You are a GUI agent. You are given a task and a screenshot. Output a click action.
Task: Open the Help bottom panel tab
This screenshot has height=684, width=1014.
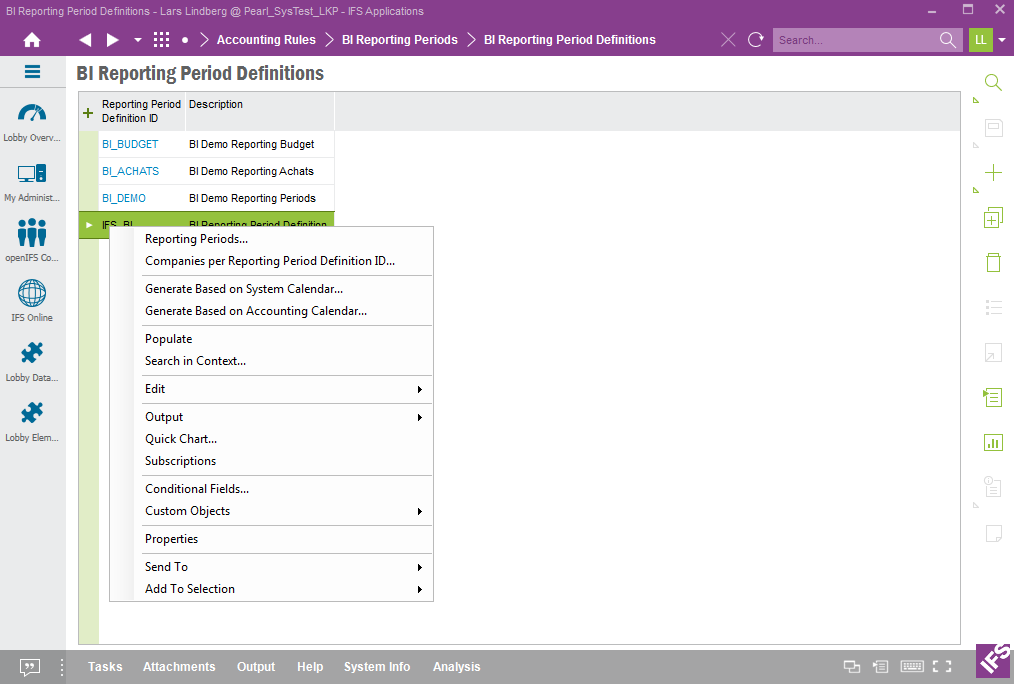[x=310, y=667]
